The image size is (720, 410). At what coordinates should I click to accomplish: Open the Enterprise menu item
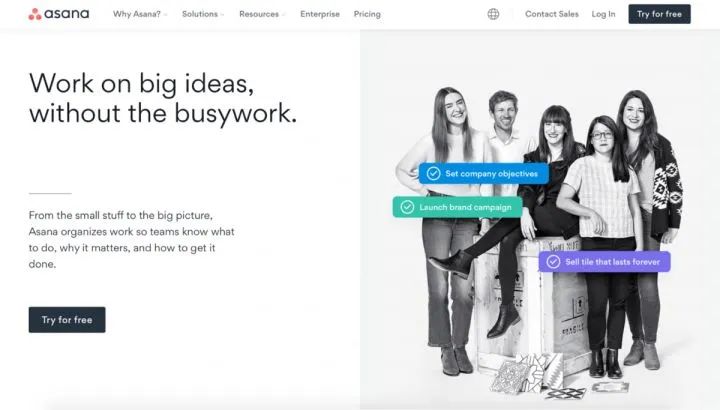(320, 14)
